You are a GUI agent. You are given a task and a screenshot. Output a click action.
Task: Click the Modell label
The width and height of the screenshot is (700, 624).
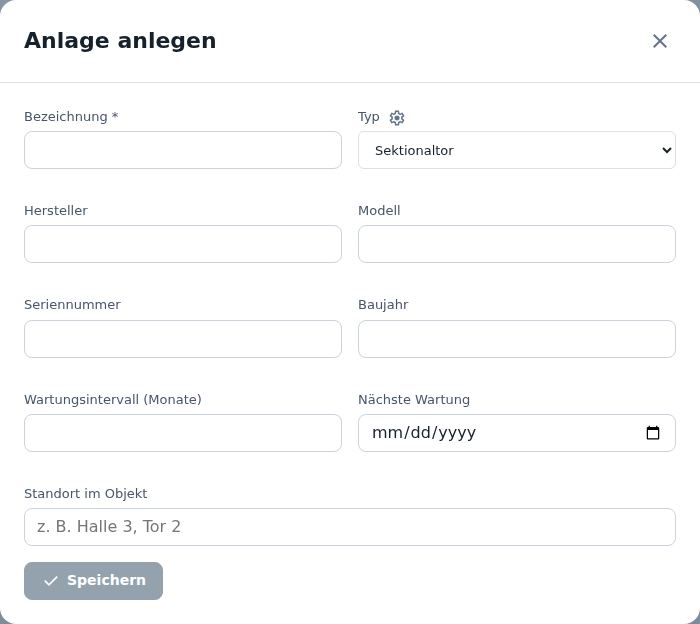(379, 211)
